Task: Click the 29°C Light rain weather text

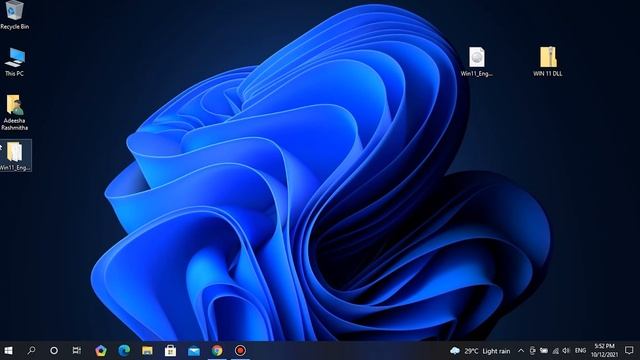Action: (x=487, y=351)
